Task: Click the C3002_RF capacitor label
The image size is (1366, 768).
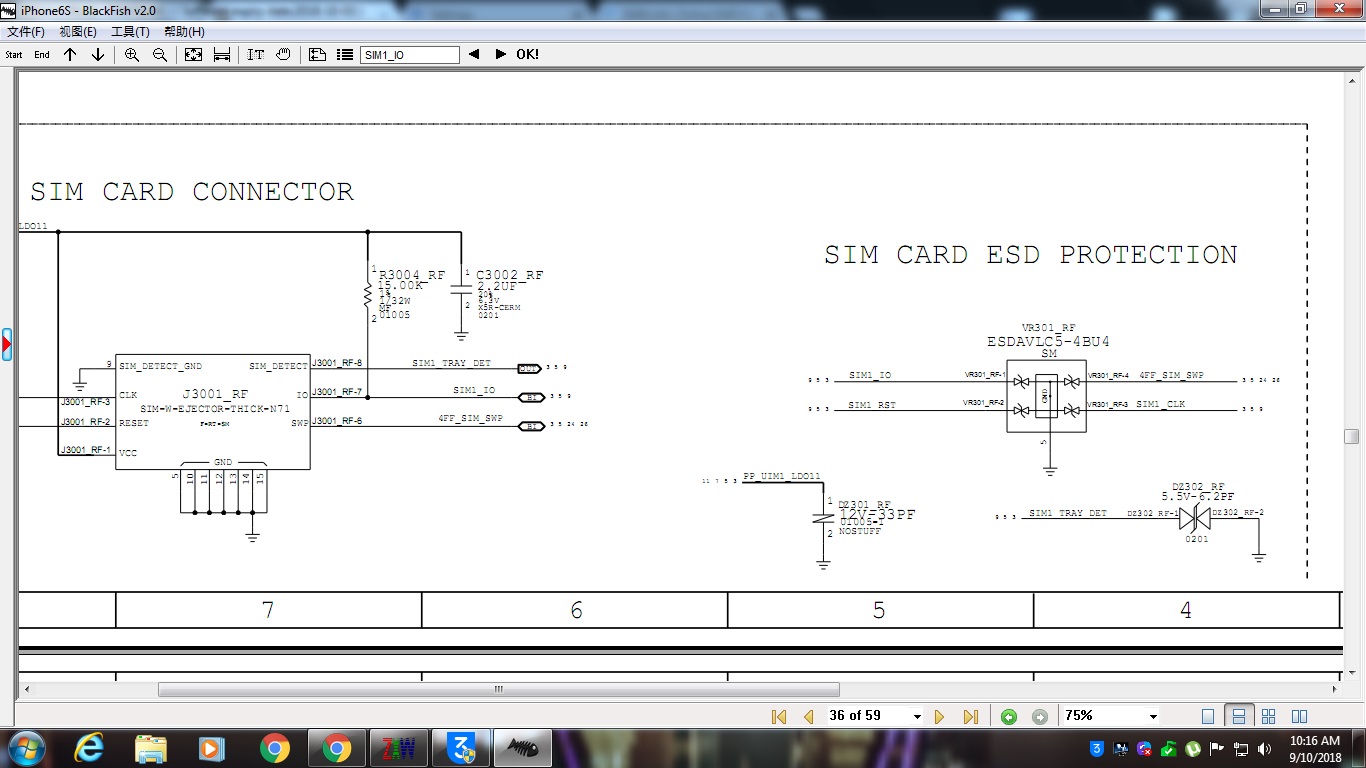Action: [510, 275]
